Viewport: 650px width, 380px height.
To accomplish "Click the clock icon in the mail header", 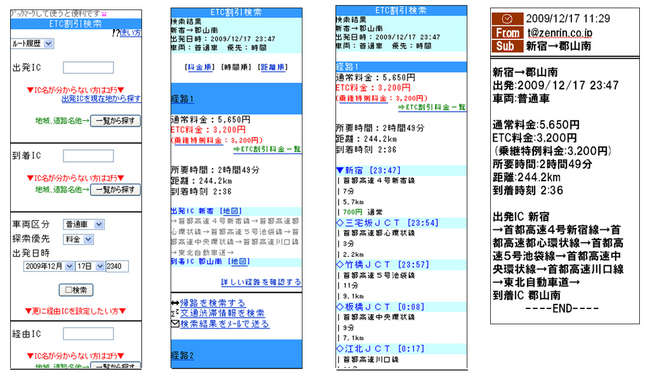I will click(x=507, y=19).
